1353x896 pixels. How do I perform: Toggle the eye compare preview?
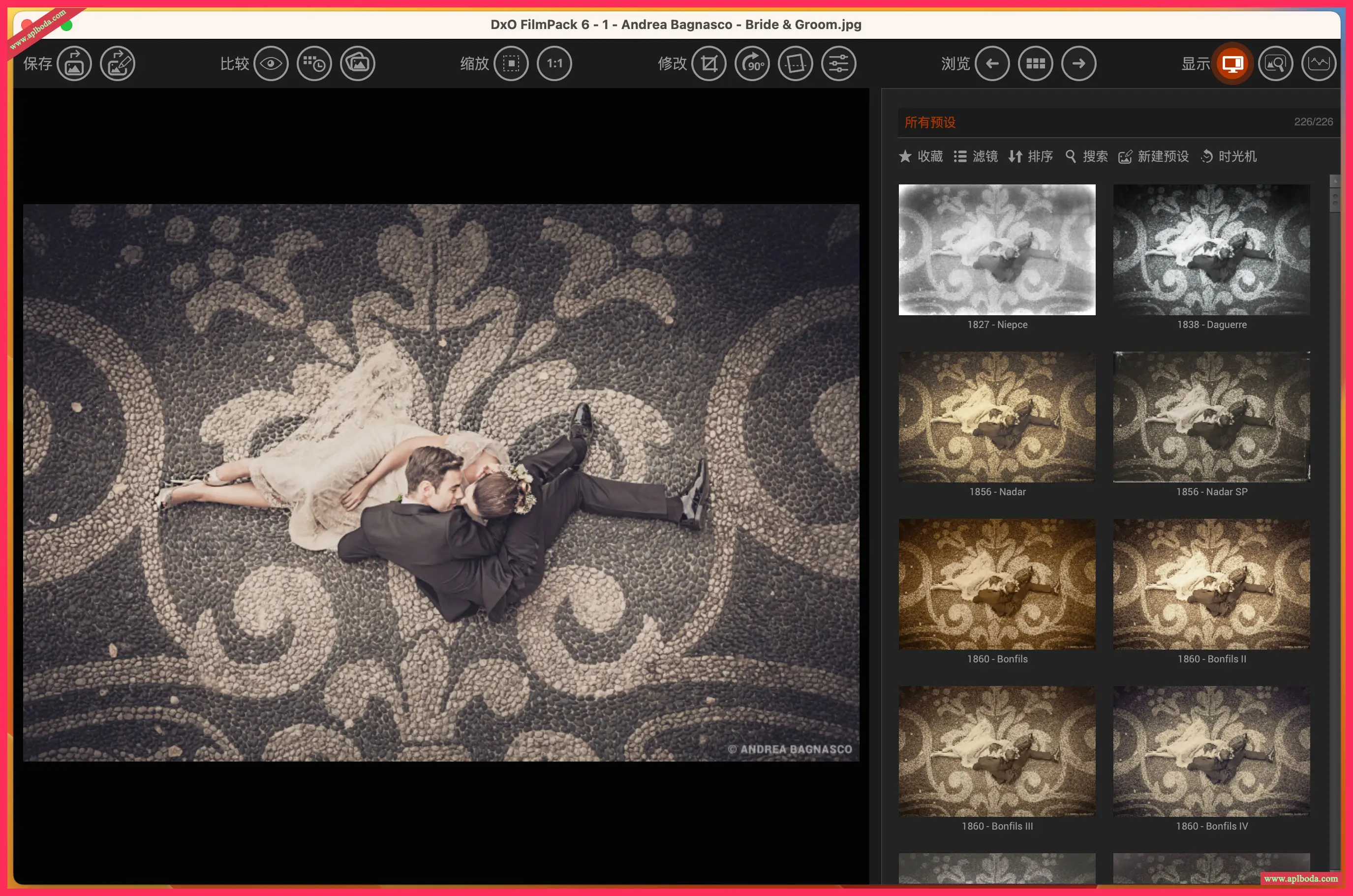pos(271,63)
